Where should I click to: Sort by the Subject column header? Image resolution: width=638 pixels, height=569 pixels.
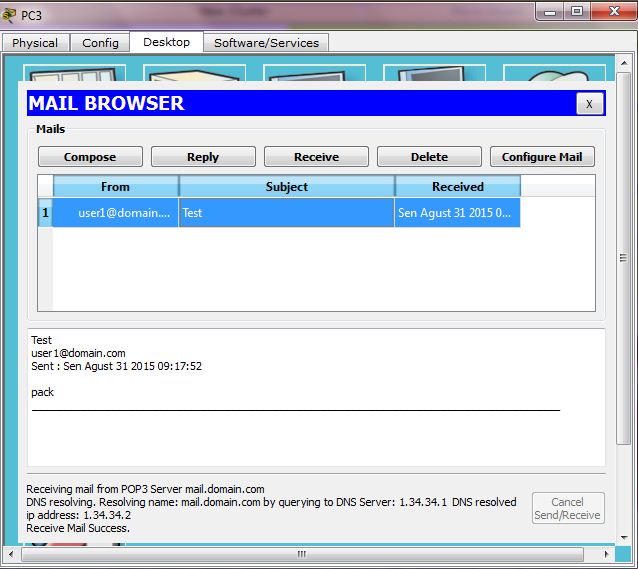(286, 186)
